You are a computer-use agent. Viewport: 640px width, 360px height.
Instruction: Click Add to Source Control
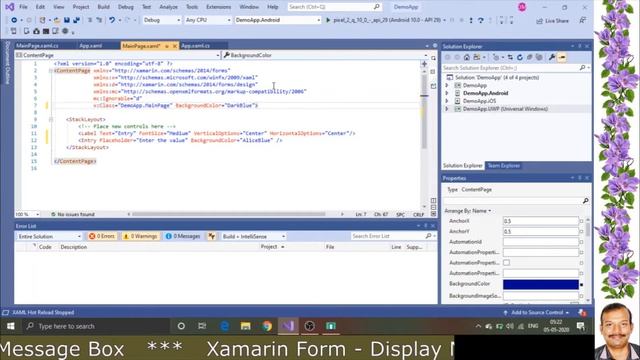[x=536, y=313]
